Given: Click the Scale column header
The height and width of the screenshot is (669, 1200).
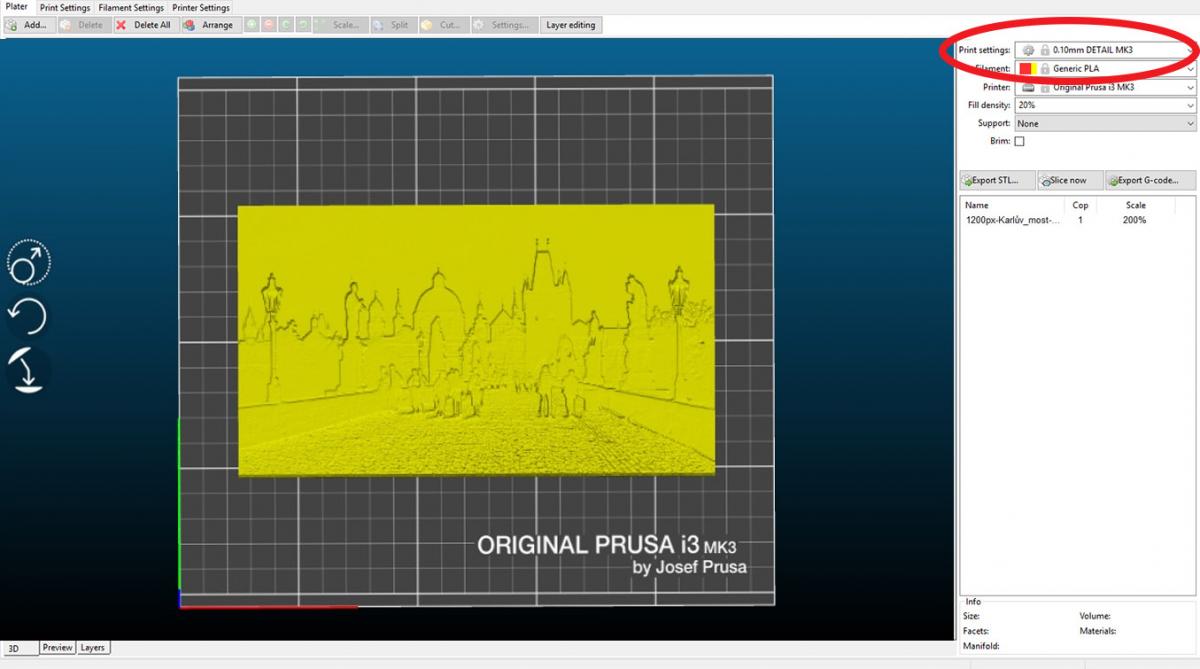Looking at the screenshot, I should (1135, 205).
